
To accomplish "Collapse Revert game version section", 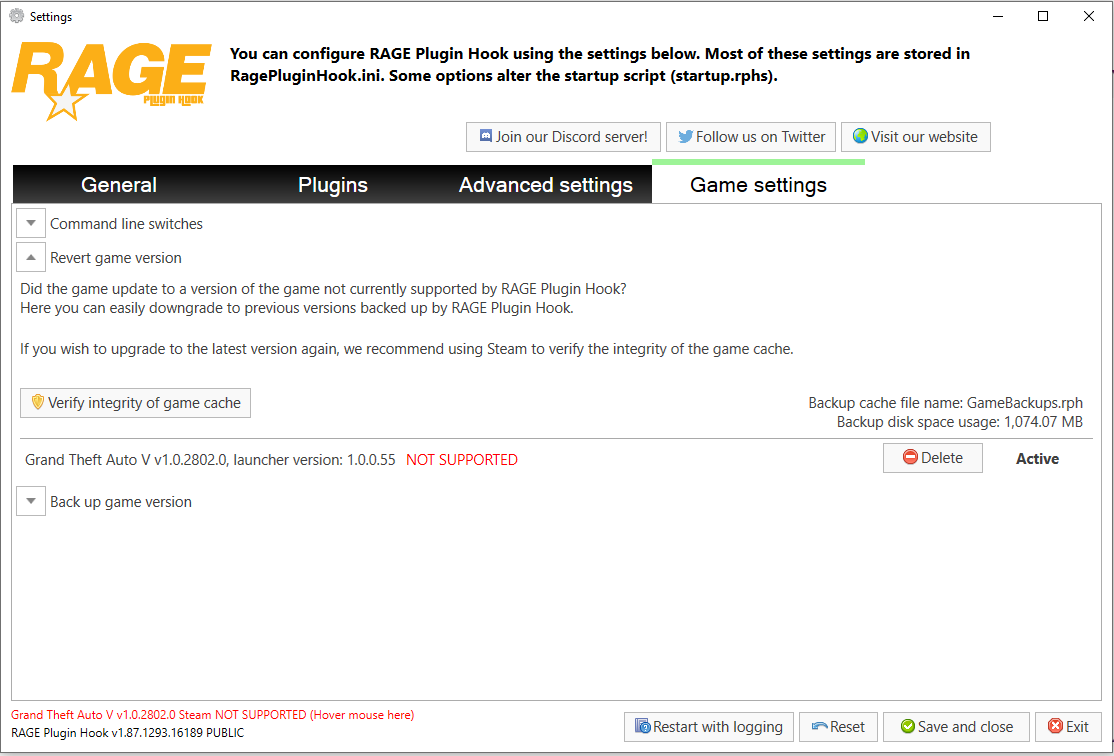I will (31, 258).
